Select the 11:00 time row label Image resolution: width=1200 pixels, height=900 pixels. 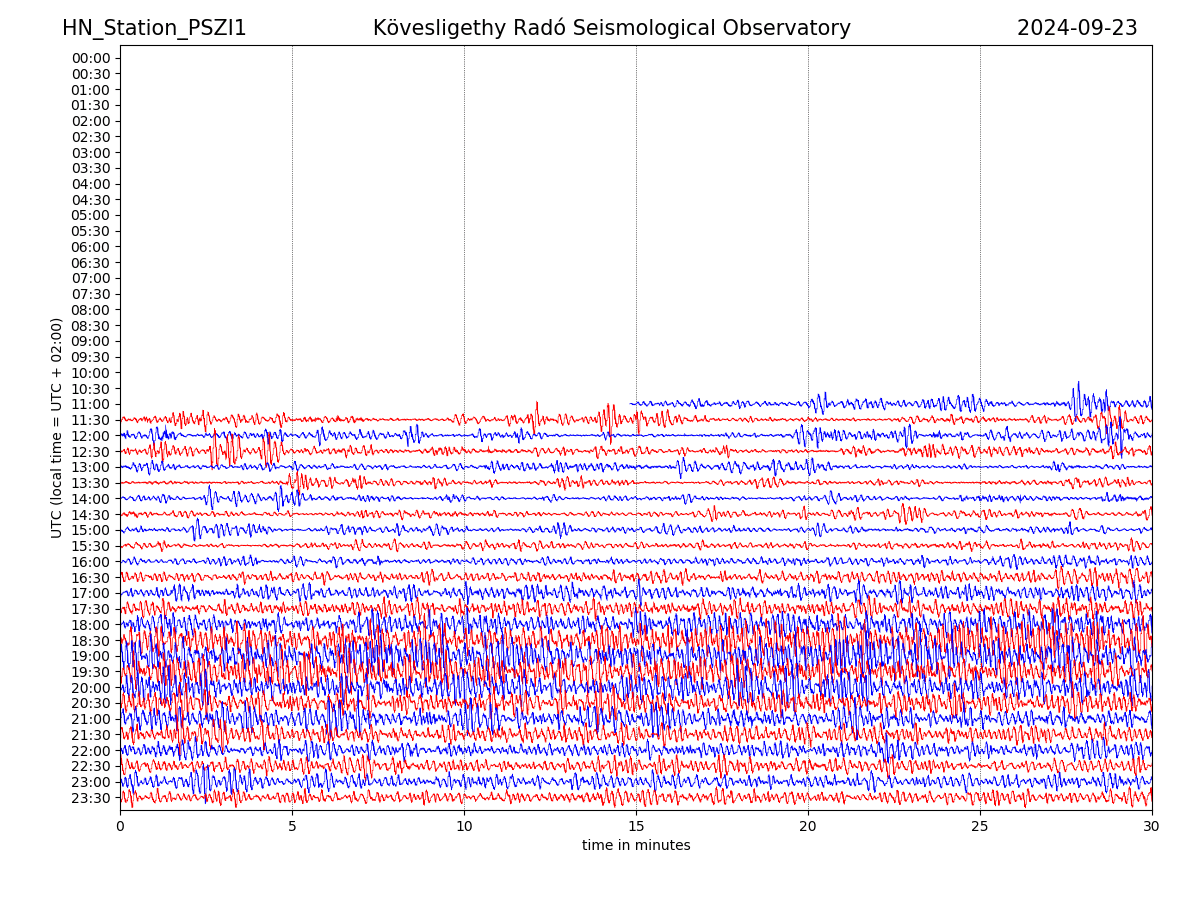pyautogui.click(x=90, y=404)
